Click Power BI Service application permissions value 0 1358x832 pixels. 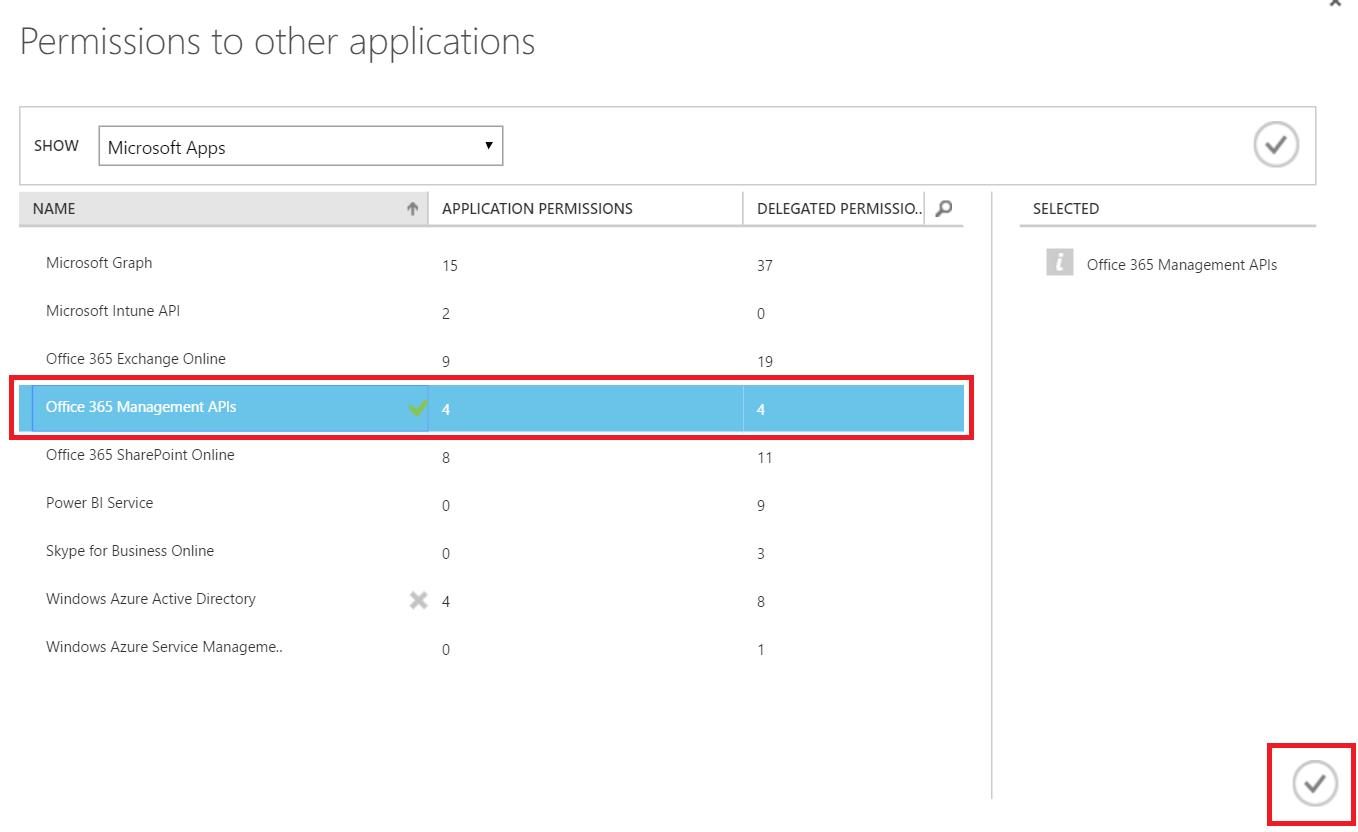click(446, 506)
